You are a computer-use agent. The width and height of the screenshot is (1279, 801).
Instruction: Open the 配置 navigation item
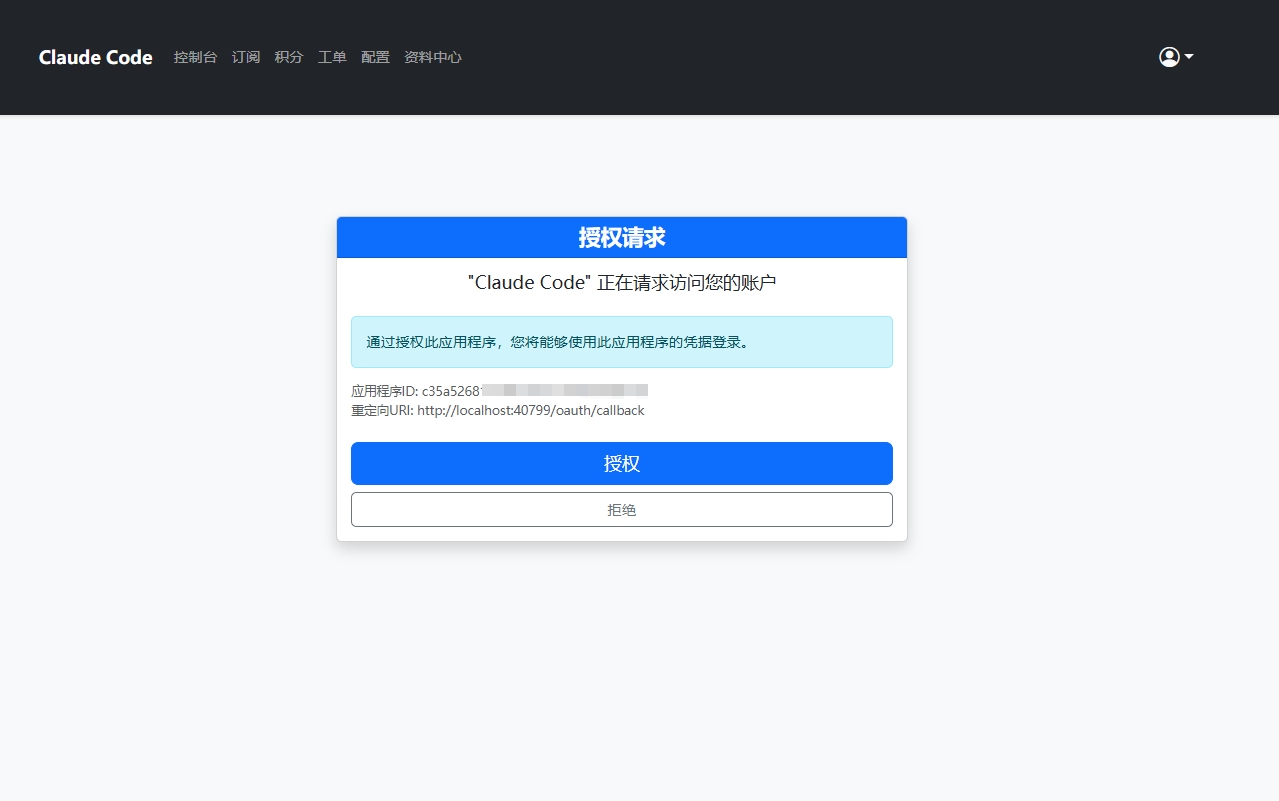375,57
